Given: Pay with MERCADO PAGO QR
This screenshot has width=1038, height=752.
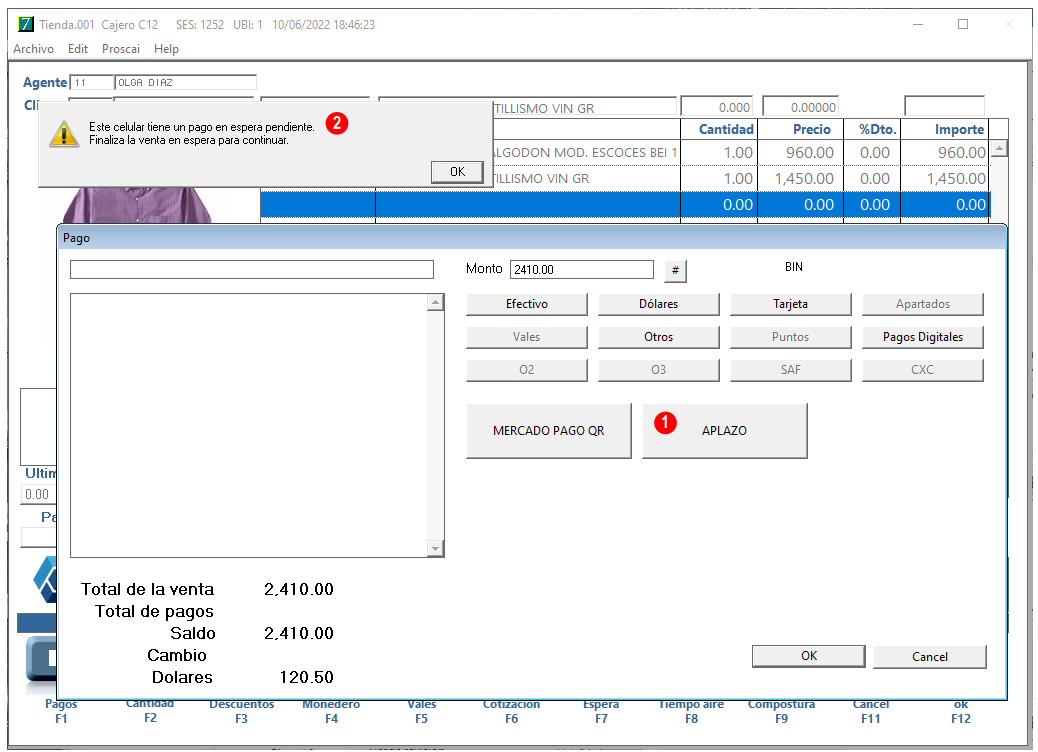Looking at the screenshot, I should pos(549,431).
